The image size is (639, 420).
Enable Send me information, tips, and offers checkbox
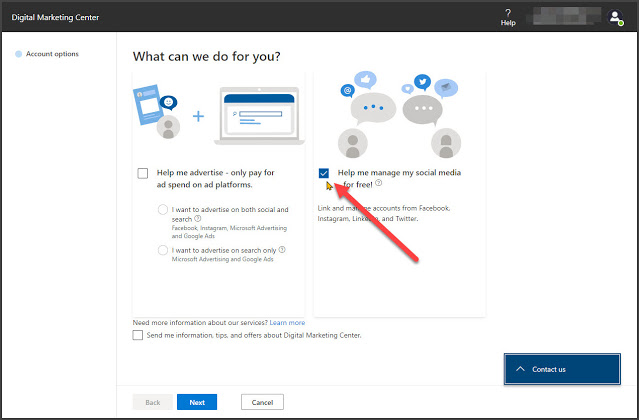138,335
